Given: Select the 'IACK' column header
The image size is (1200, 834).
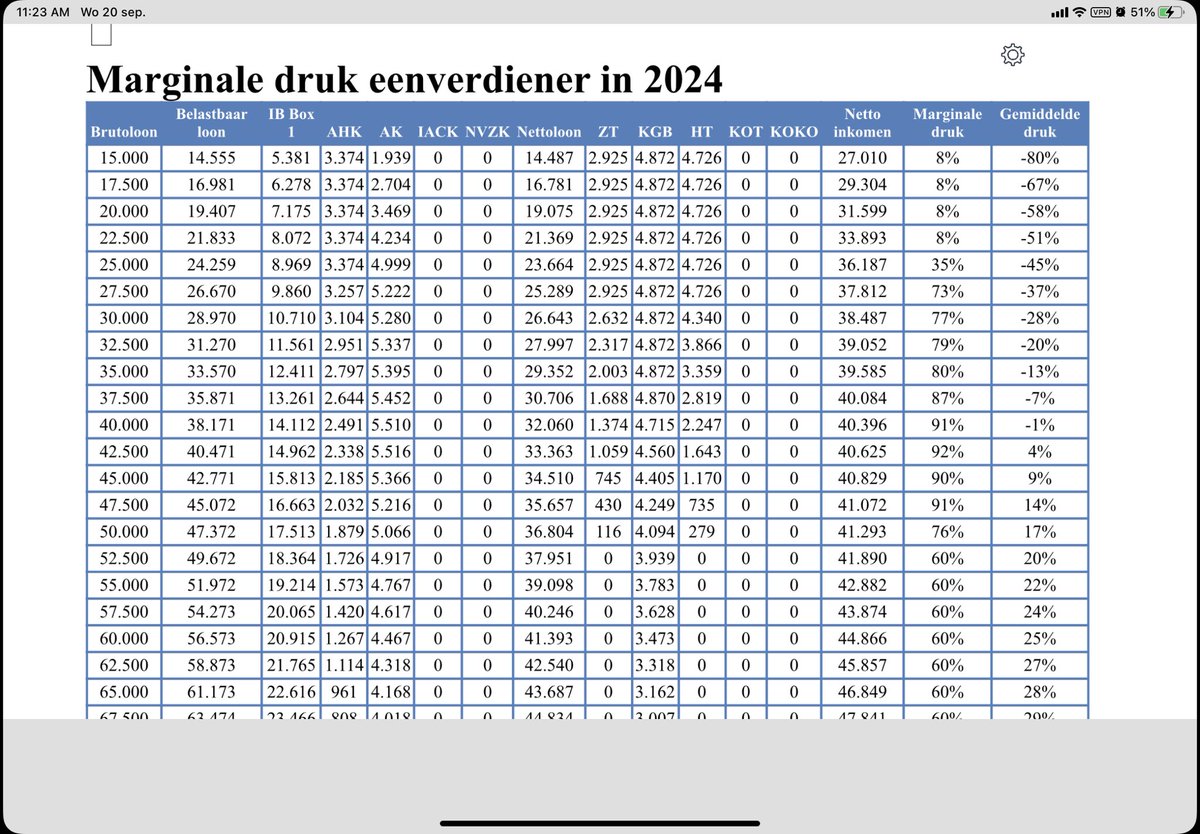Looking at the screenshot, I should [x=437, y=131].
